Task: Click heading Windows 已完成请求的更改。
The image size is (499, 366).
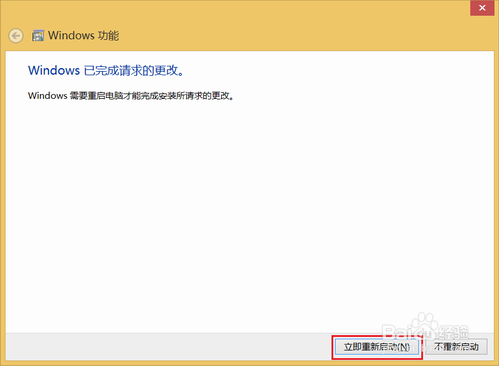Action: (x=106, y=70)
